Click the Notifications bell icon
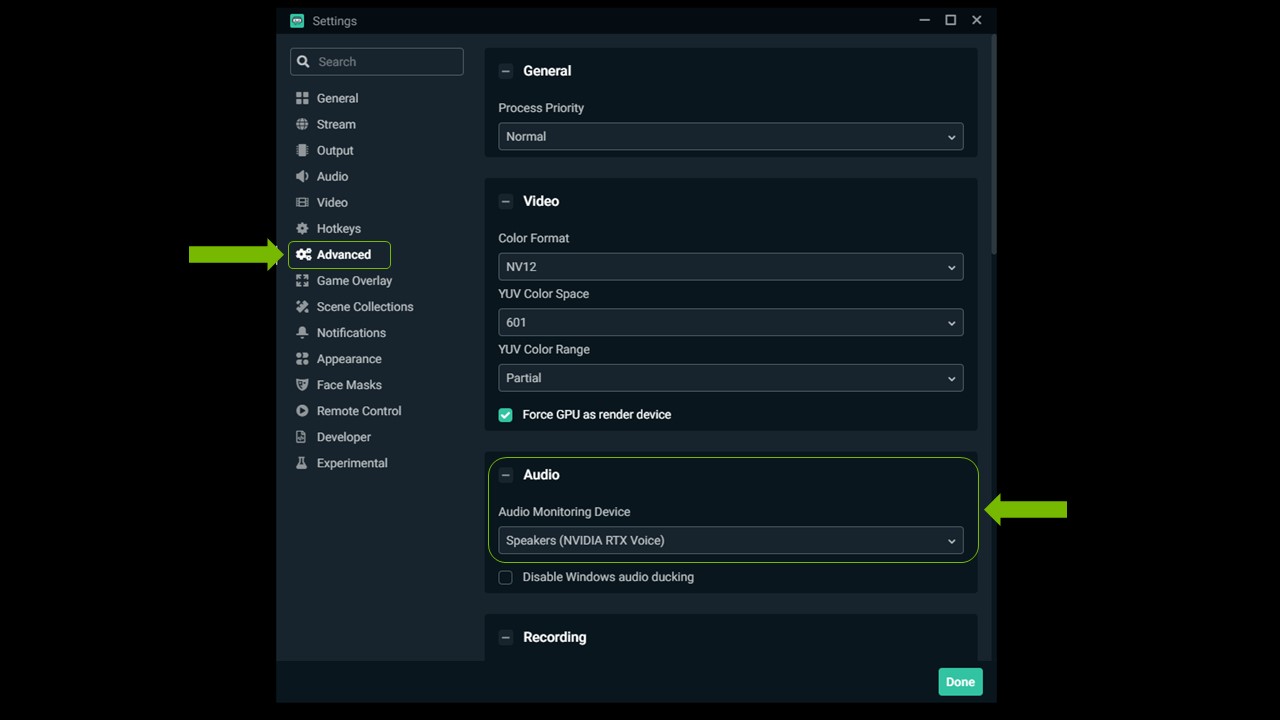The width and height of the screenshot is (1280, 720). tap(302, 332)
